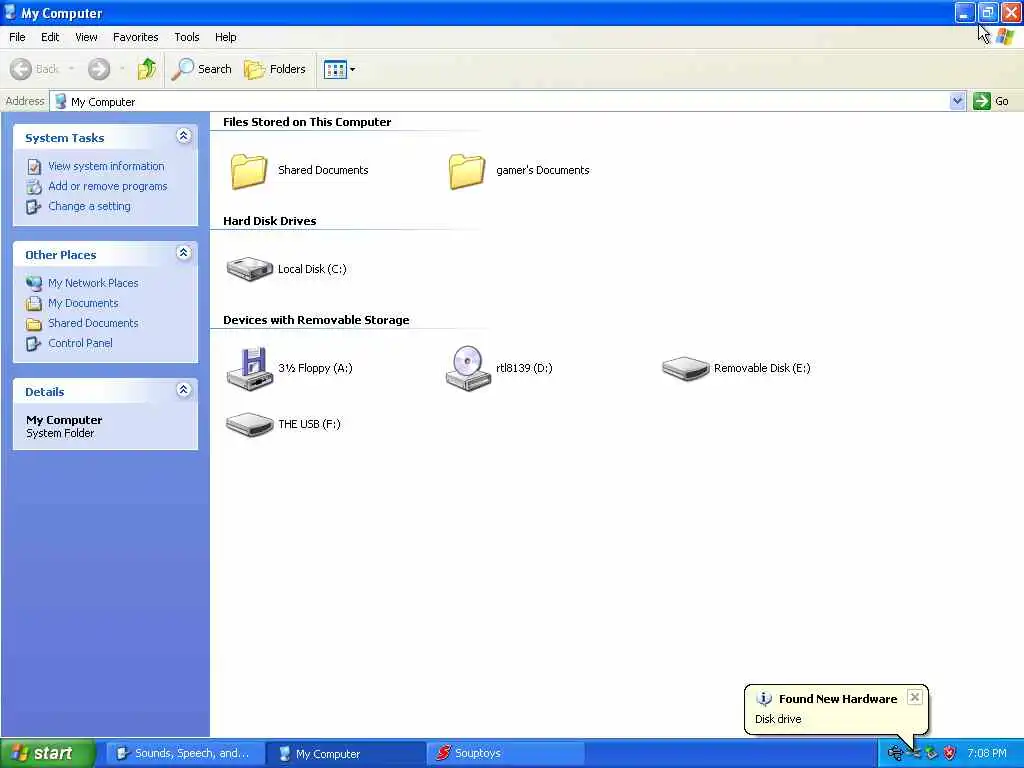Open the Help menu
Screen dimensions: 1024x768
[x=225, y=37]
